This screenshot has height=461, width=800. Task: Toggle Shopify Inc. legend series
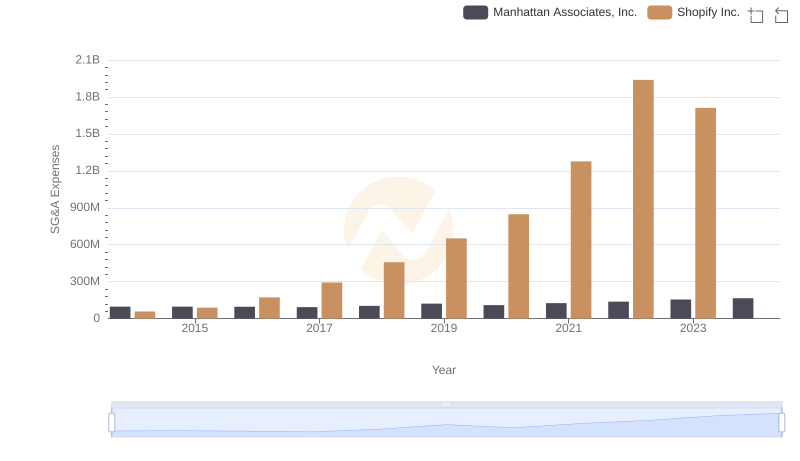tap(693, 12)
